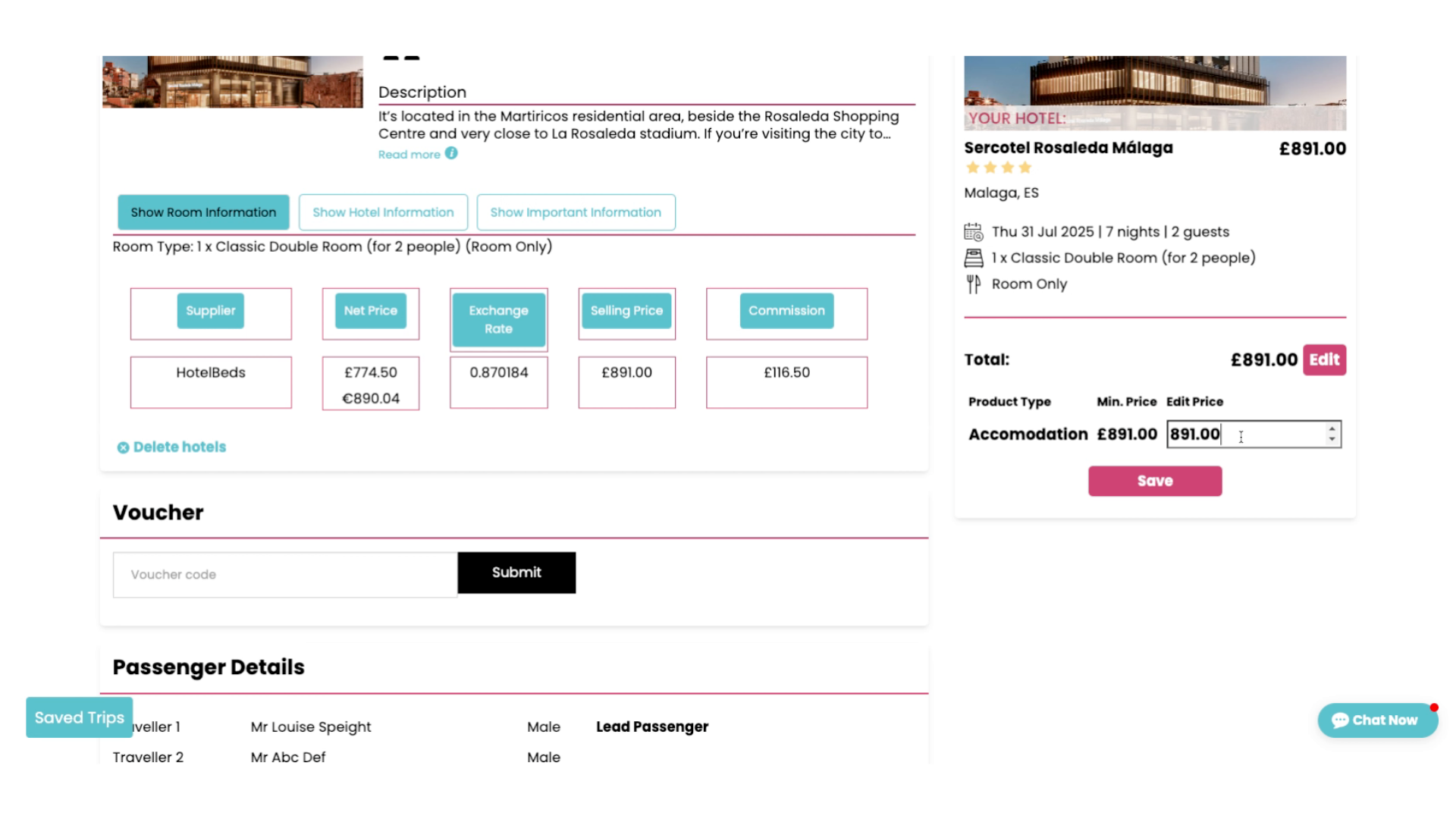Click the bed icon beside room type
Screen dimensions: 1456x819
973,258
